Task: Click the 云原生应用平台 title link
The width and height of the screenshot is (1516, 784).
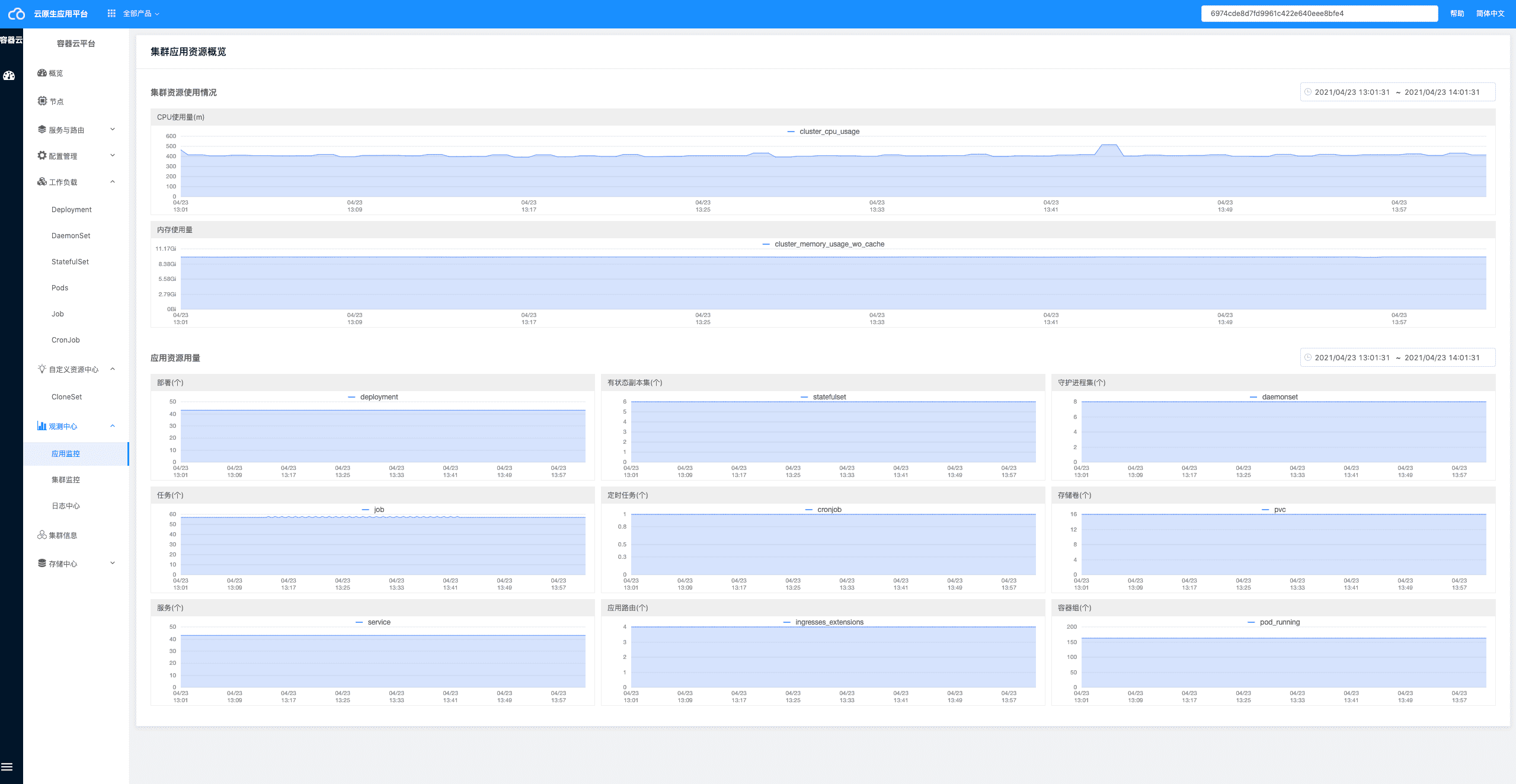Action: 60,14
